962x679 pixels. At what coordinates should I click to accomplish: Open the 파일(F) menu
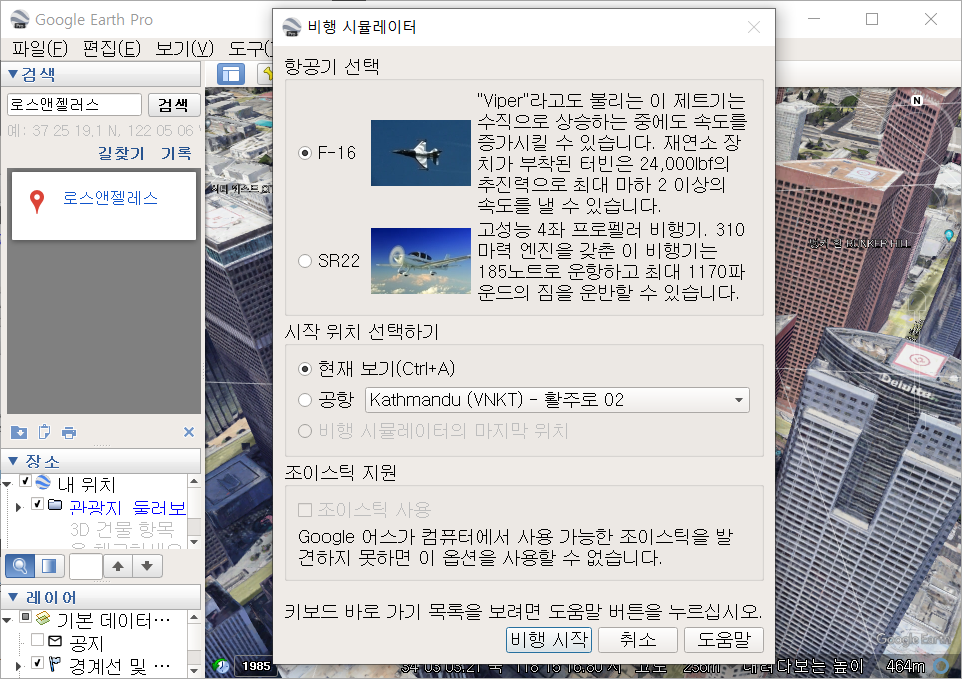[39, 48]
